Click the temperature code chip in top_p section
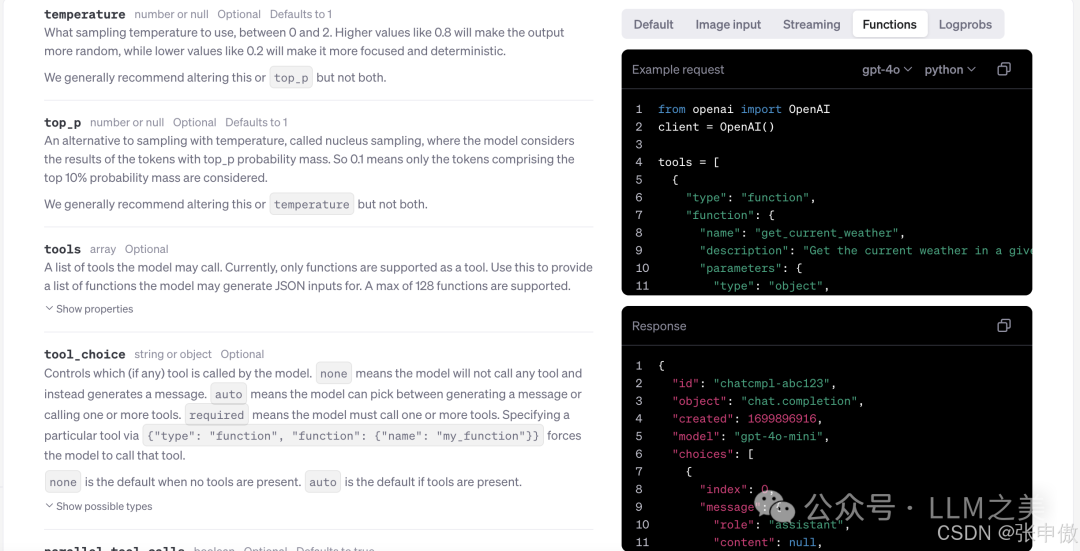Viewport: 1080px width, 551px height. click(x=311, y=204)
